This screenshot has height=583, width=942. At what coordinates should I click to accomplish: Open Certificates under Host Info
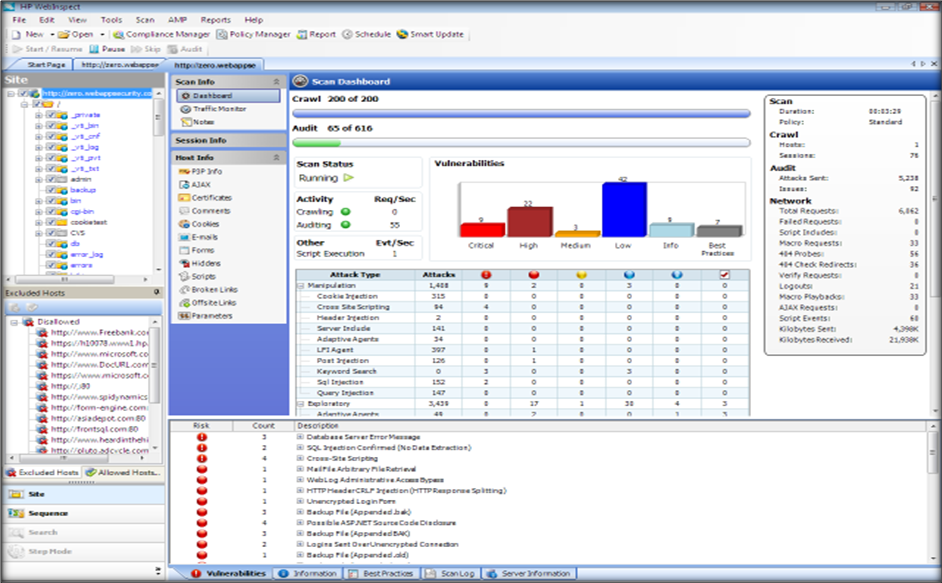pyautogui.click(x=205, y=198)
